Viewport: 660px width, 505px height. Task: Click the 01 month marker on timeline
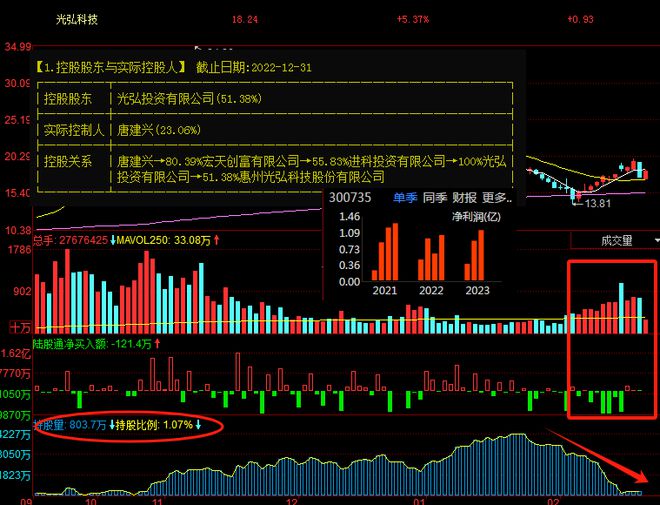point(419,501)
